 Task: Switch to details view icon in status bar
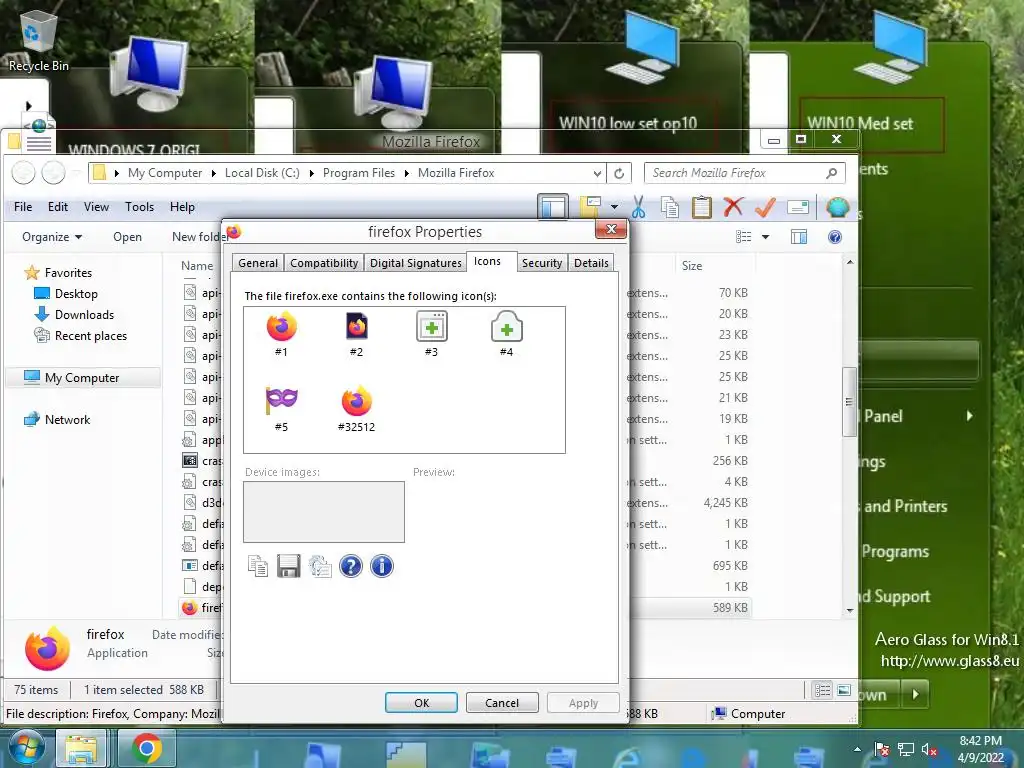(x=822, y=690)
